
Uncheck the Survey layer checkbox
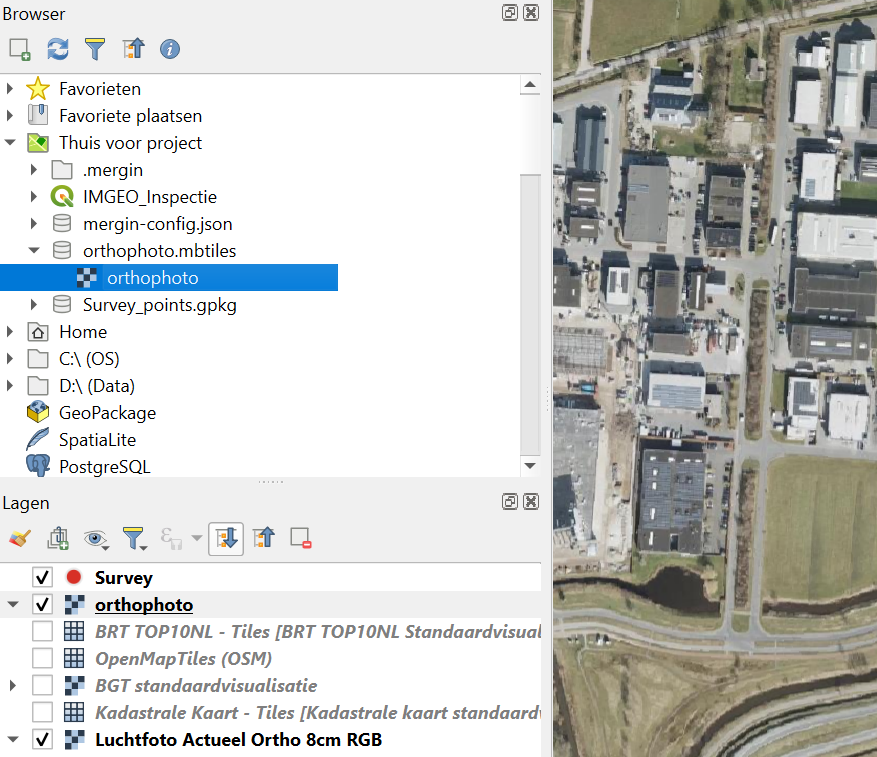[x=42, y=578]
